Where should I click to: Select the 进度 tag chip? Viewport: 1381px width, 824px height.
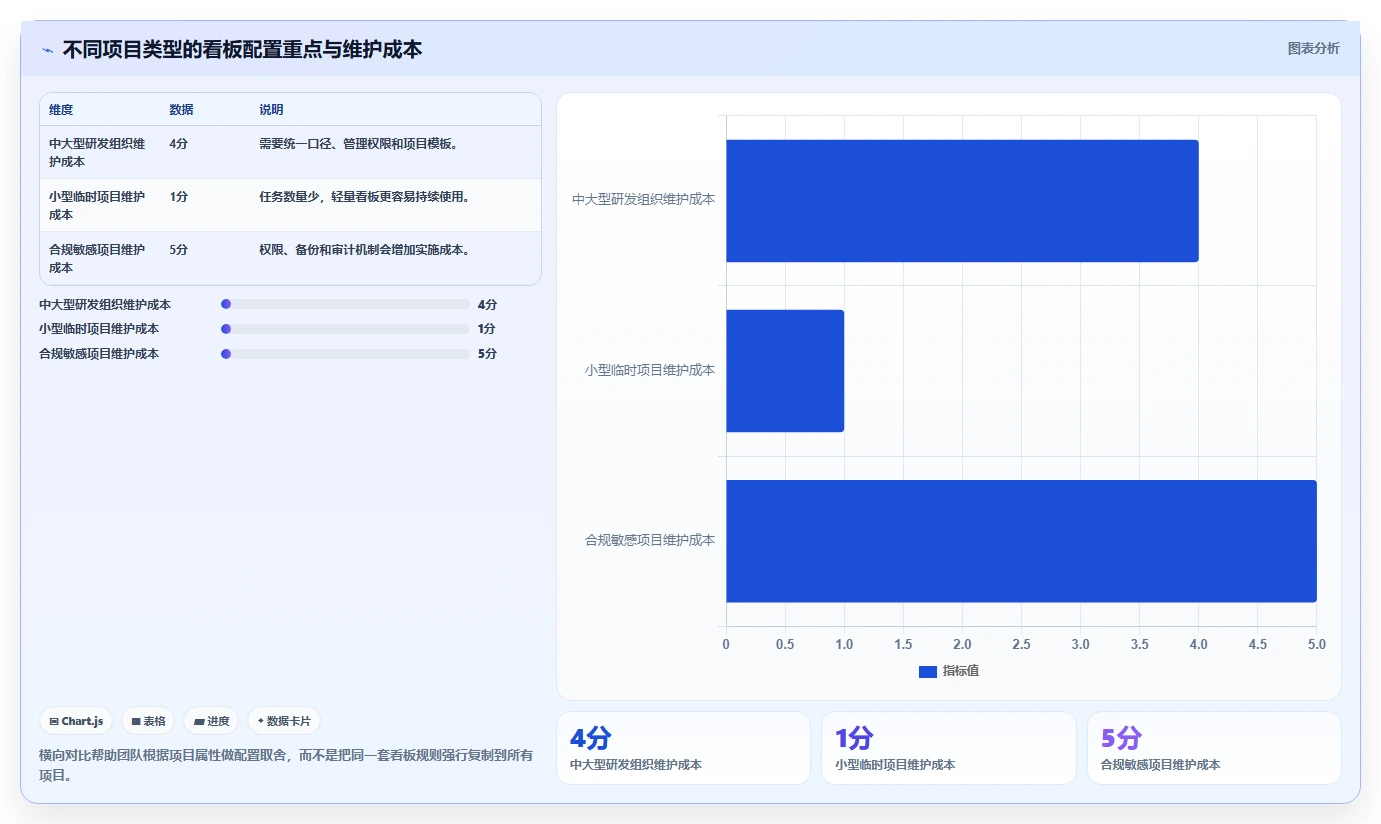[211, 721]
